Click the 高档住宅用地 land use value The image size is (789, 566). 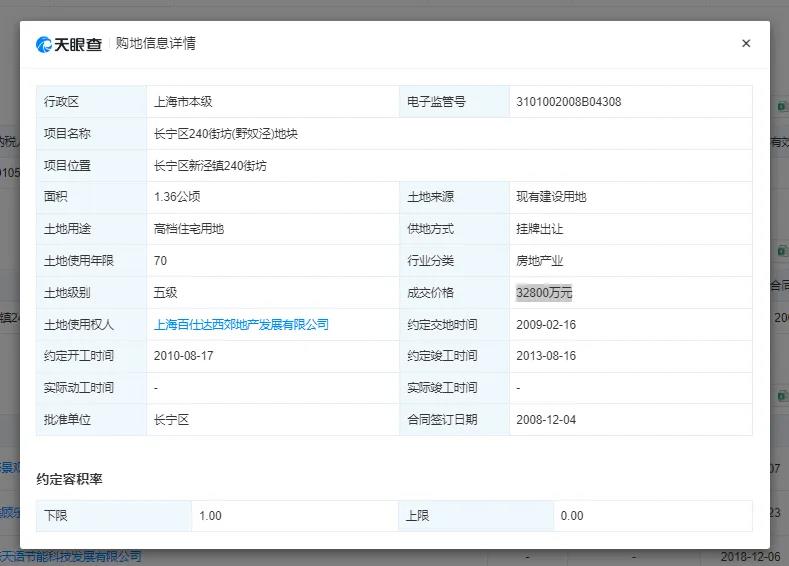click(189, 229)
